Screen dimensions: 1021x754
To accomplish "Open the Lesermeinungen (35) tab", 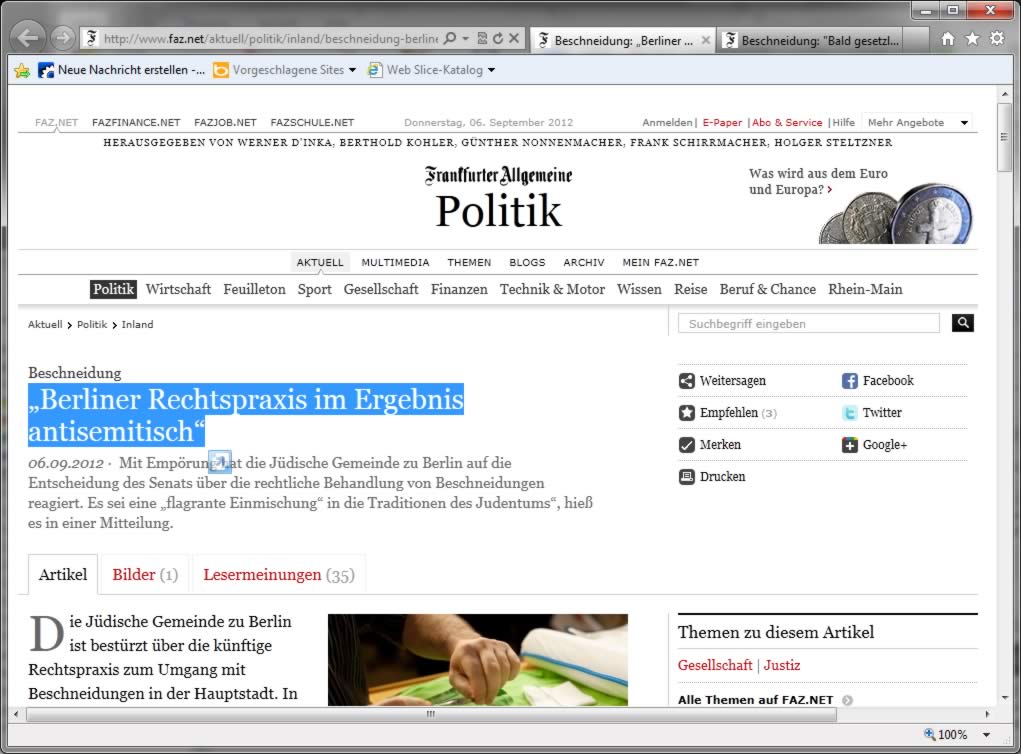I will coord(279,575).
